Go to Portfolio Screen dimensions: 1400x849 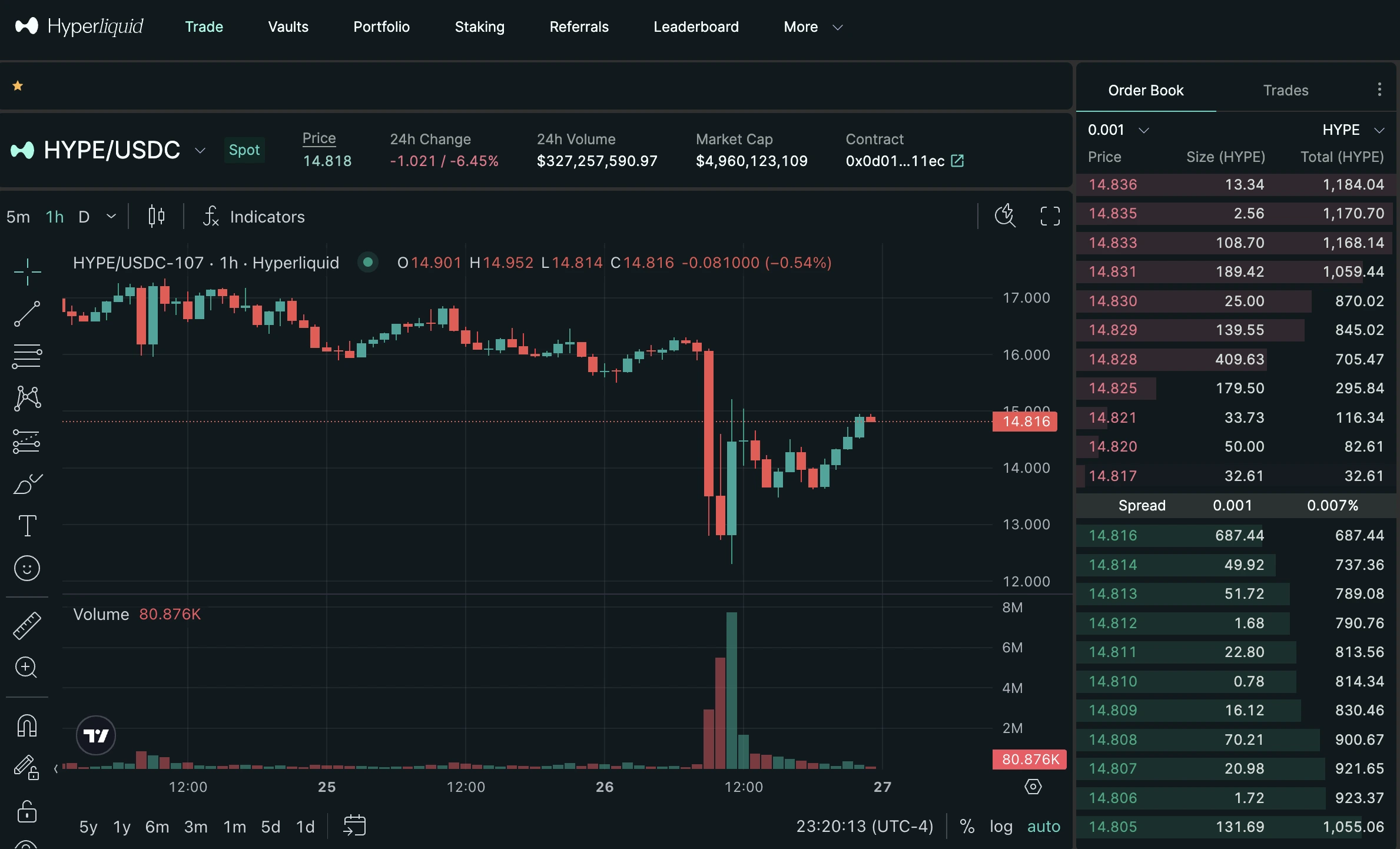381,26
